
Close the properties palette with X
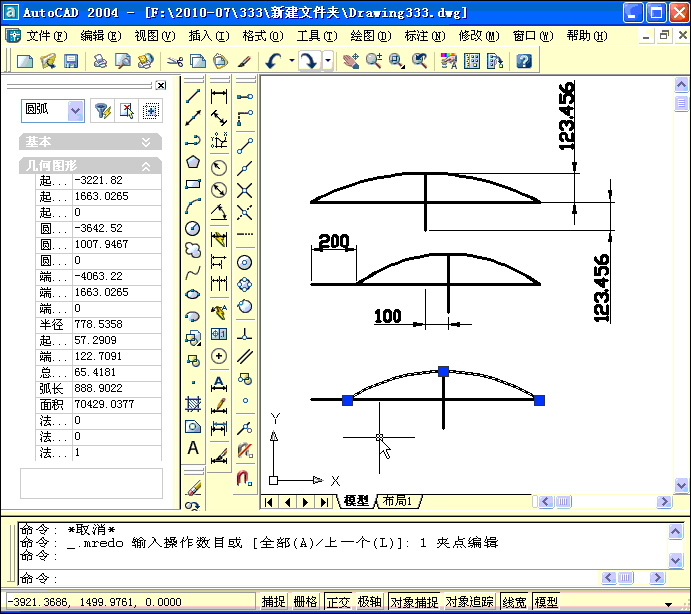point(161,86)
